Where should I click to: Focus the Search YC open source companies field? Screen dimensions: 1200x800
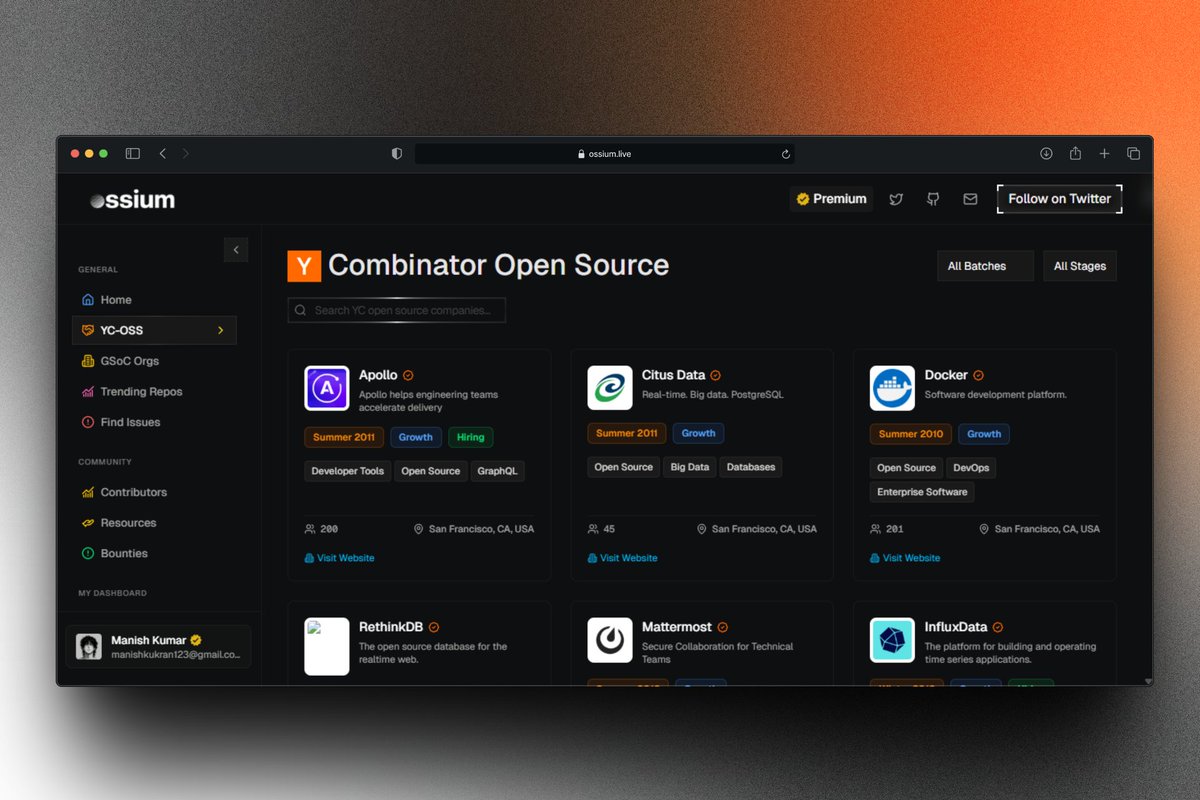pyautogui.click(x=397, y=310)
